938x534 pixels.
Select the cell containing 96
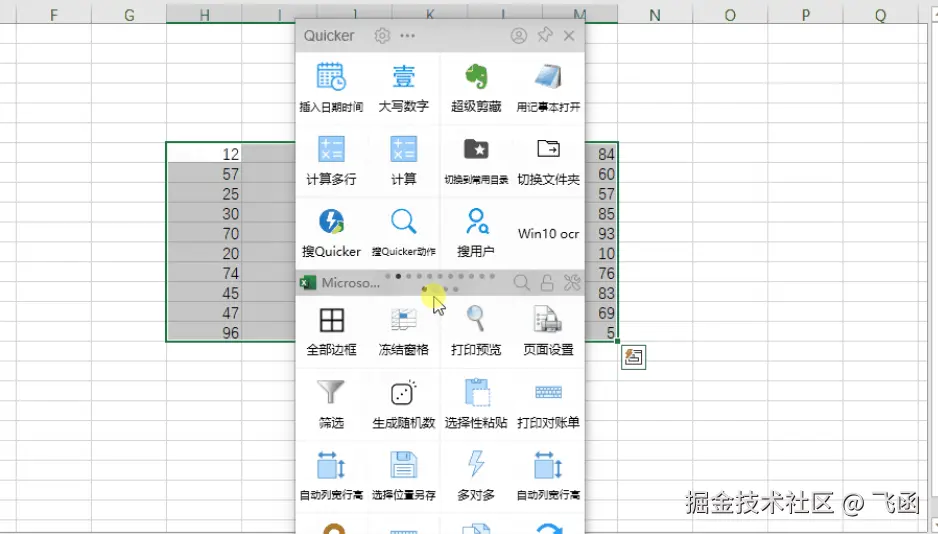204,332
